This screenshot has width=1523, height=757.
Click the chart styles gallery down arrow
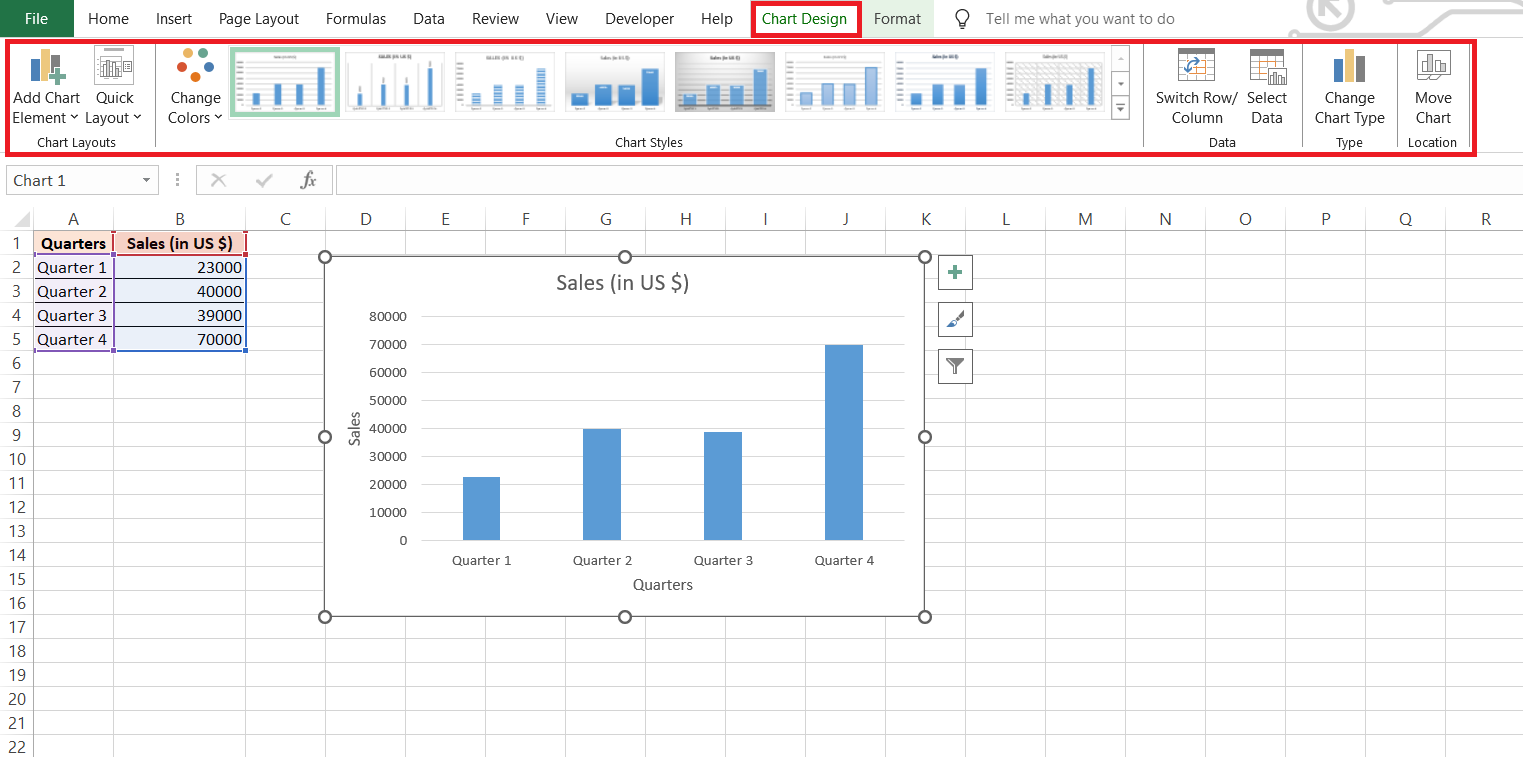point(1120,83)
